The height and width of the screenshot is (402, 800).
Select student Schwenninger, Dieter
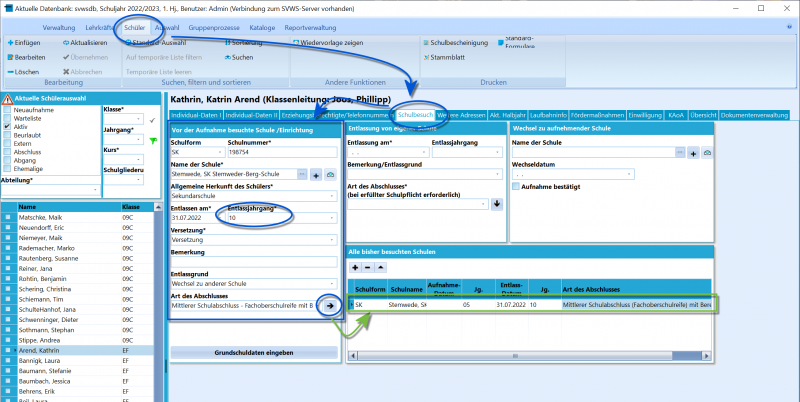coord(77,320)
